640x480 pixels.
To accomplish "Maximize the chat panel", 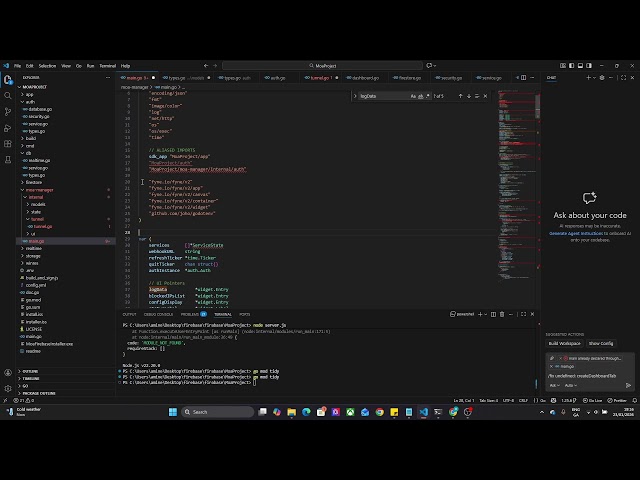I will (623, 78).
